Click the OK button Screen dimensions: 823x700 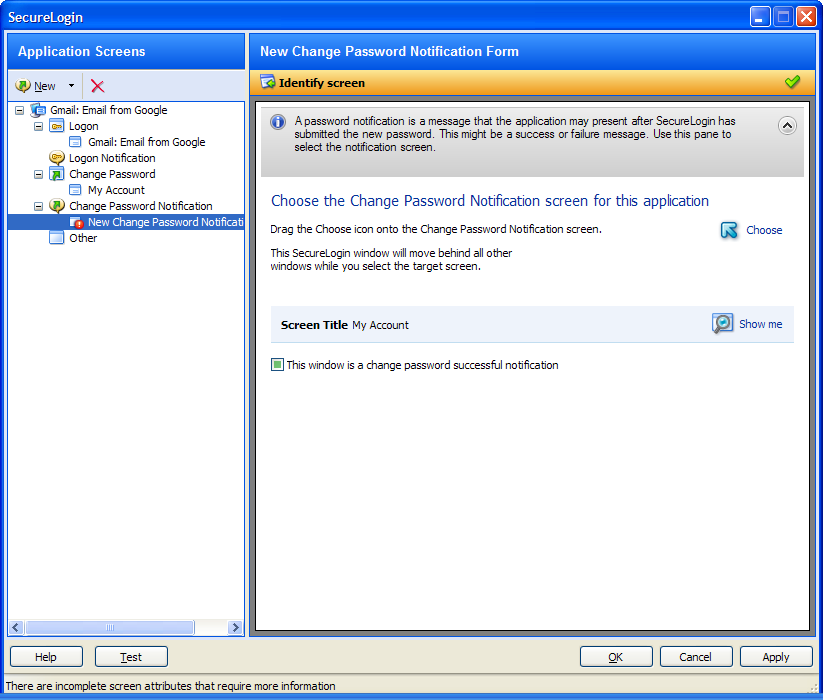[616, 656]
